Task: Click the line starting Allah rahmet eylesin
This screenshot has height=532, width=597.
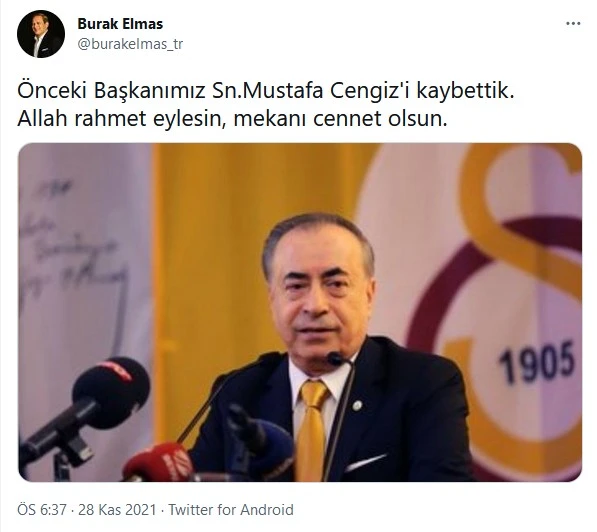Action: 232,118
